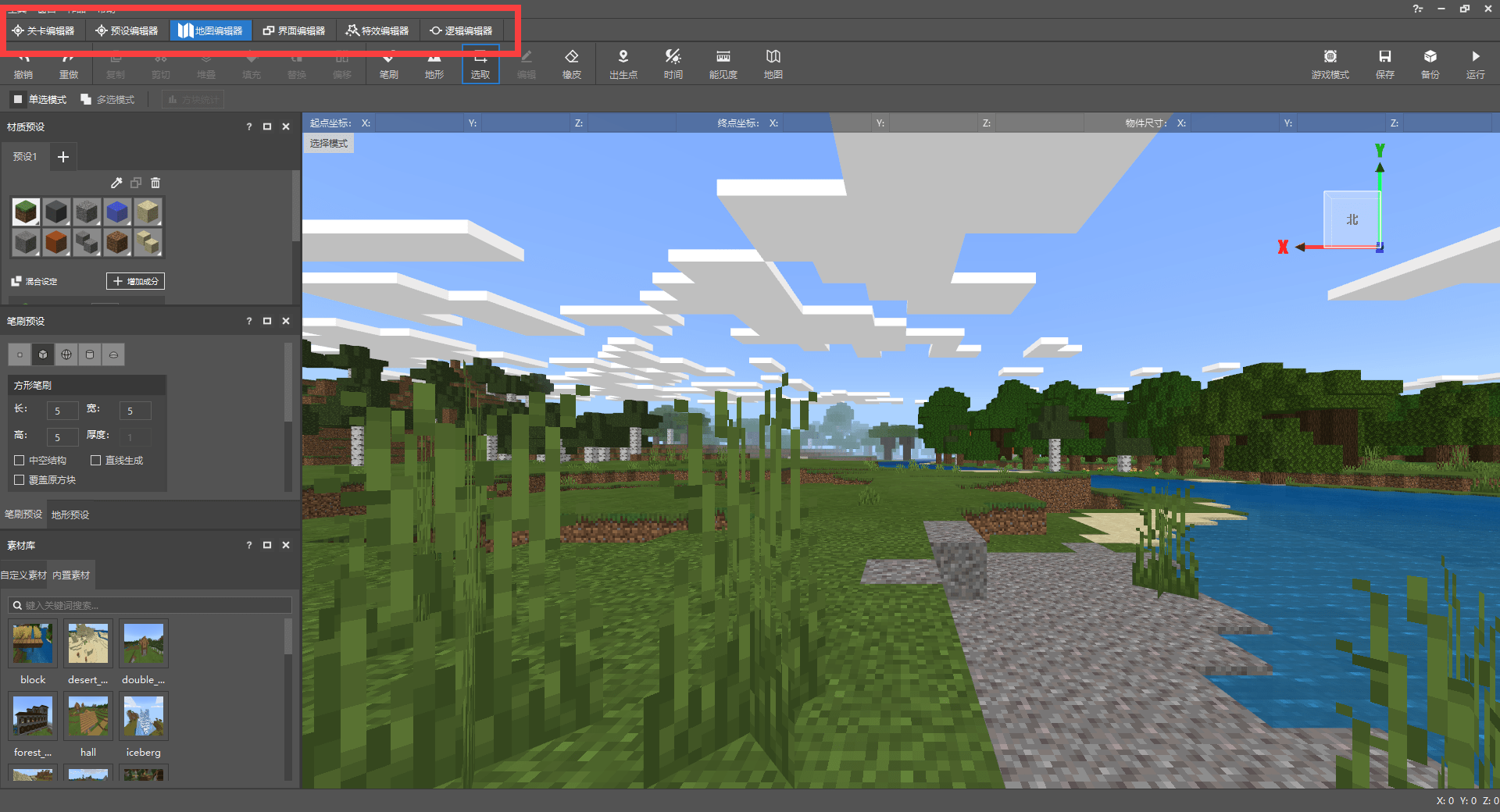The image size is (1500, 812).
Task: Switch to 内置素材 tab
Action: [x=71, y=575]
